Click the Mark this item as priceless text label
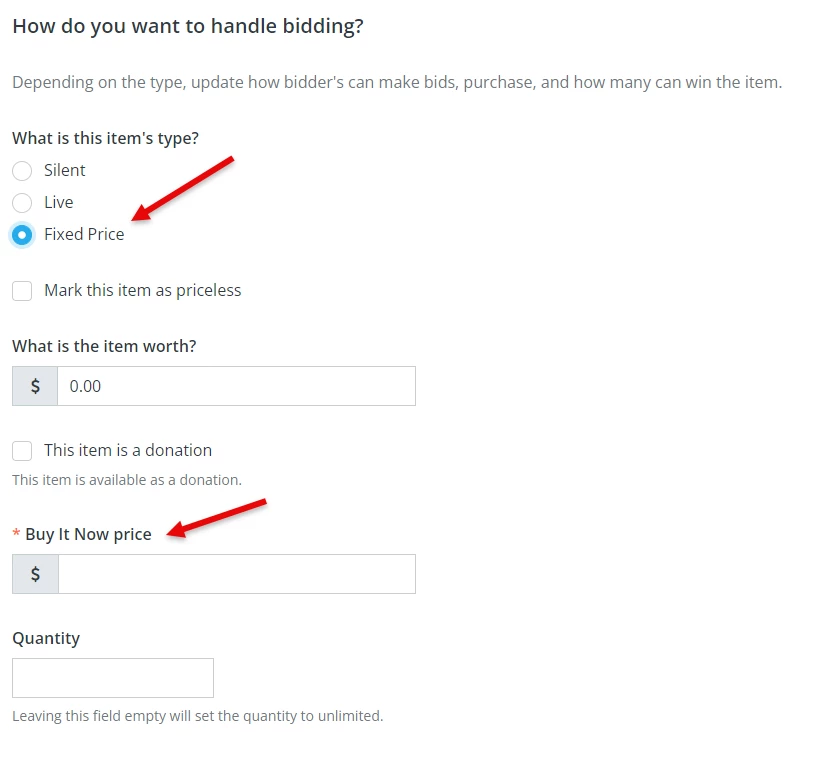 click(142, 290)
